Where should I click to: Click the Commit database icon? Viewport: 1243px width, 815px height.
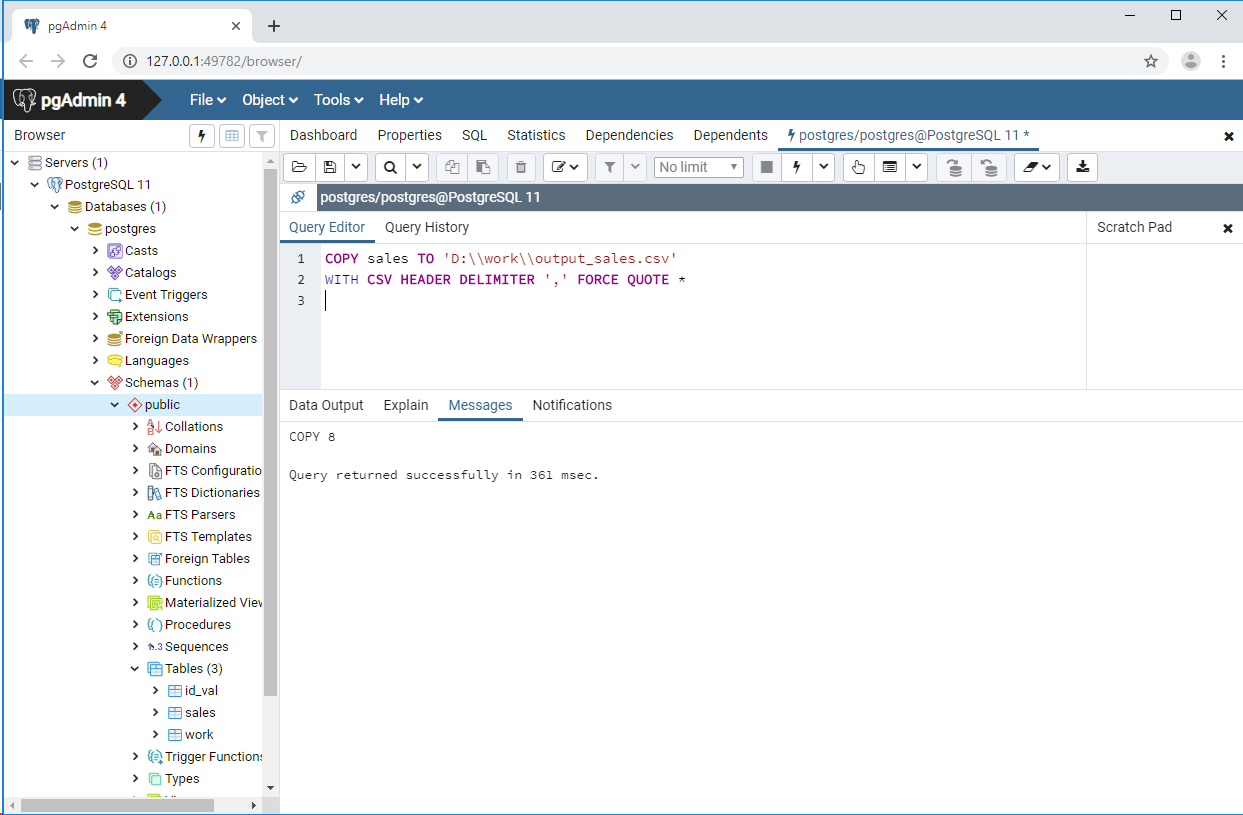pyautogui.click(x=954, y=167)
